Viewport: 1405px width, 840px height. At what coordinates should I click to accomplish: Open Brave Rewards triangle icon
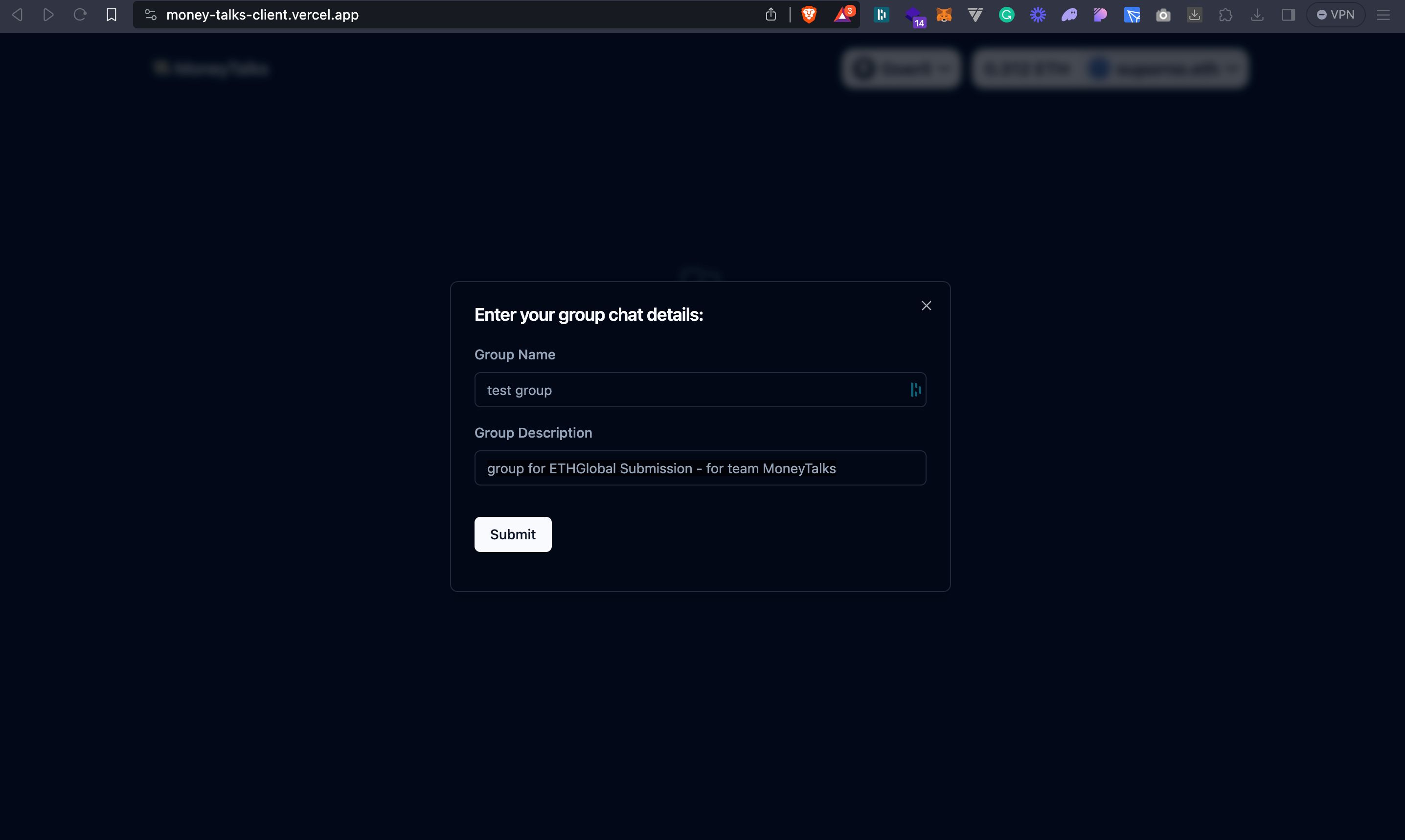click(843, 15)
